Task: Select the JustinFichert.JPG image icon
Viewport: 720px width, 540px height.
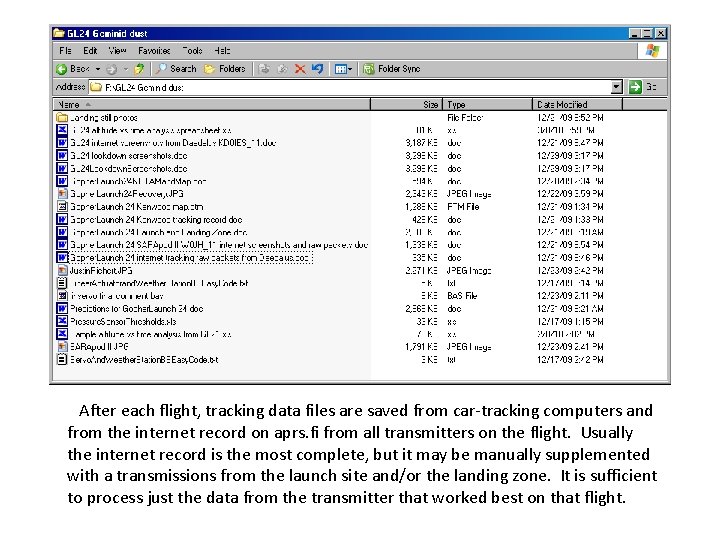Action: [62, 270]
